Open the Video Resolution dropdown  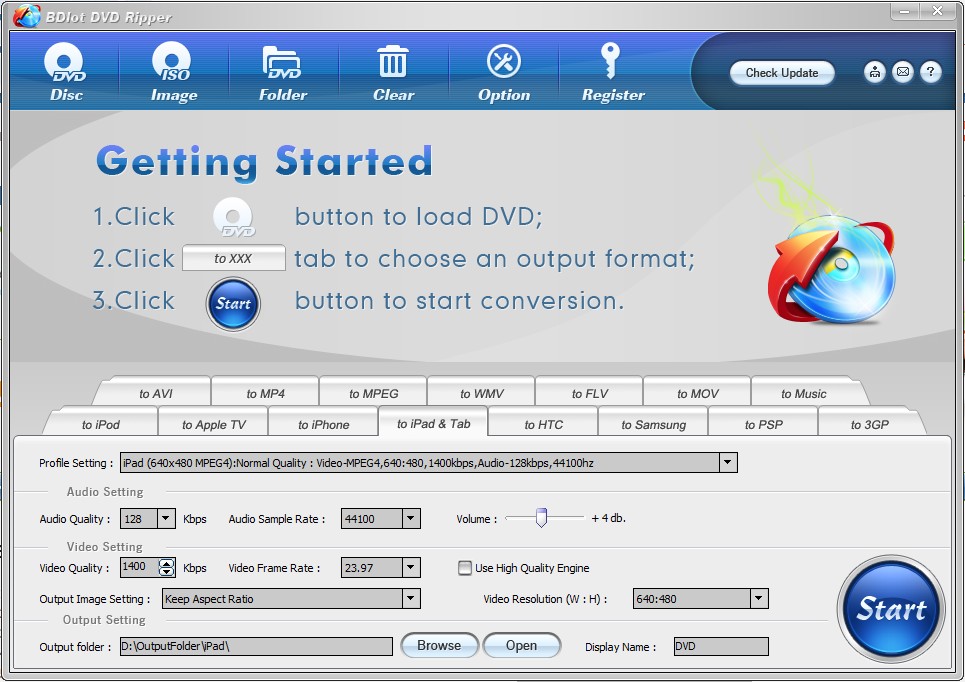759,598
